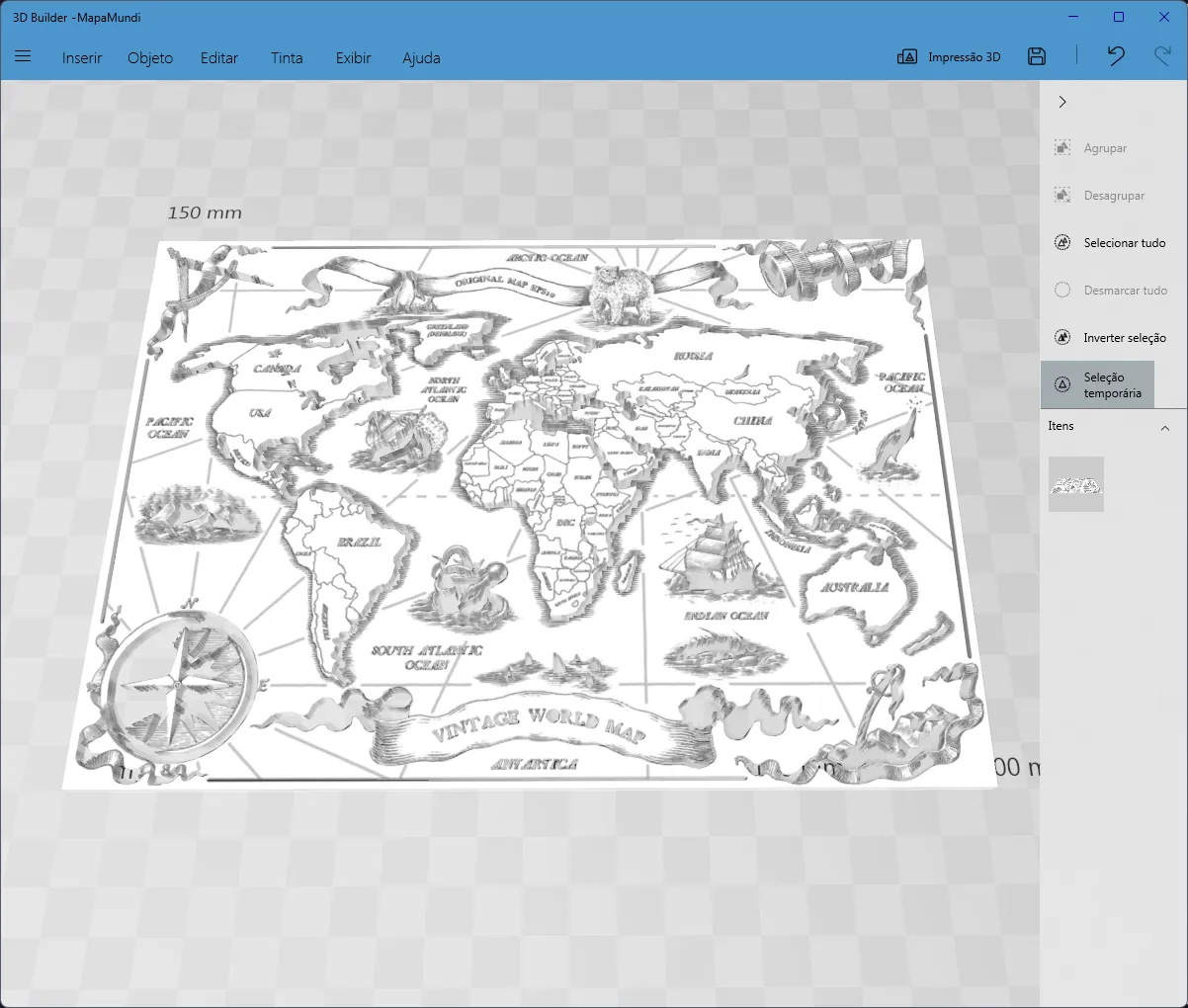Open the Exibir menu
1188x1008 pixels.
353,57
